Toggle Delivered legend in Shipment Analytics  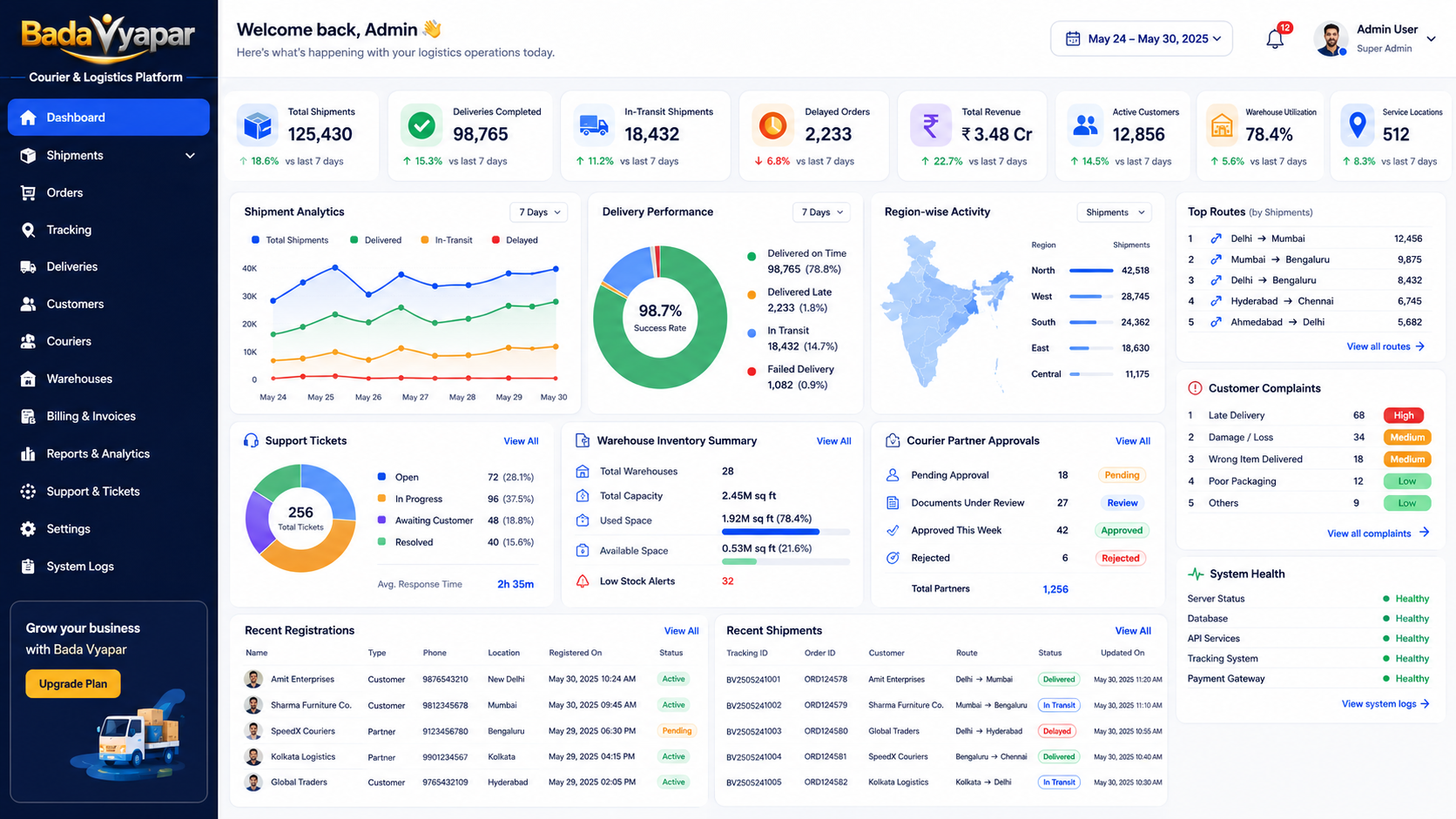(x=376, y=240)
